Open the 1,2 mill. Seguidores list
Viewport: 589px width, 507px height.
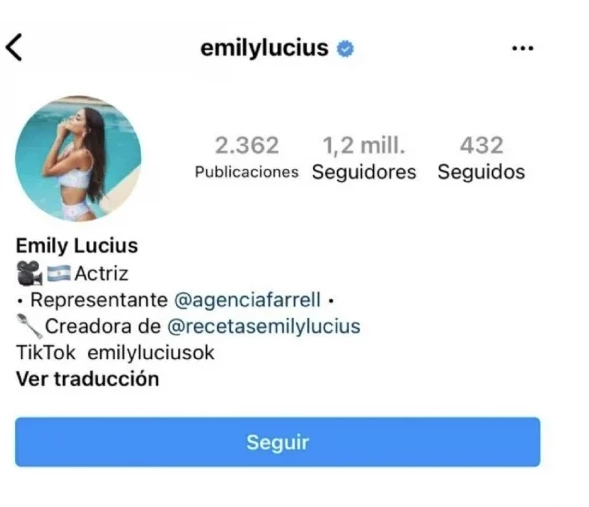click(x=364, y=158)
